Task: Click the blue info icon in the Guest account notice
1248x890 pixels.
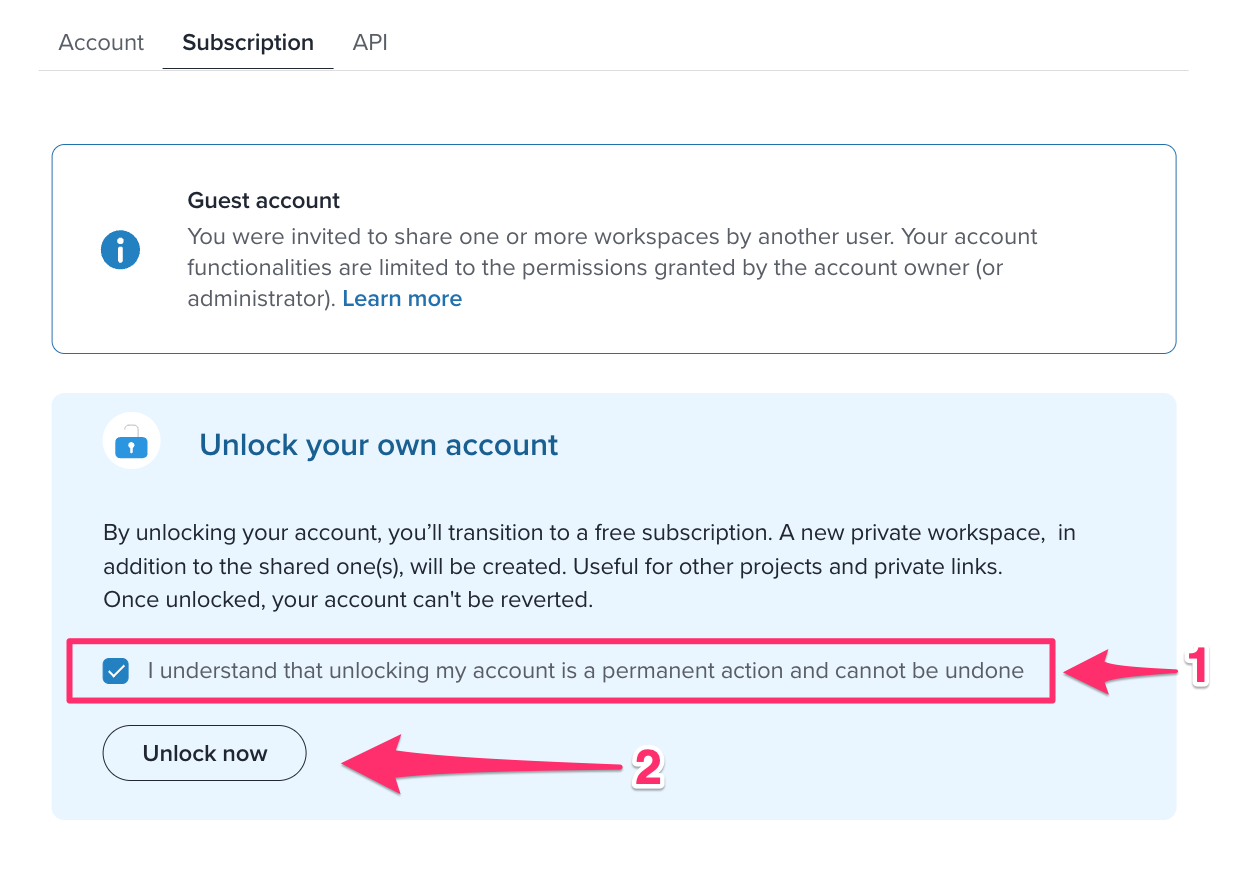Action: click(120, 249)
